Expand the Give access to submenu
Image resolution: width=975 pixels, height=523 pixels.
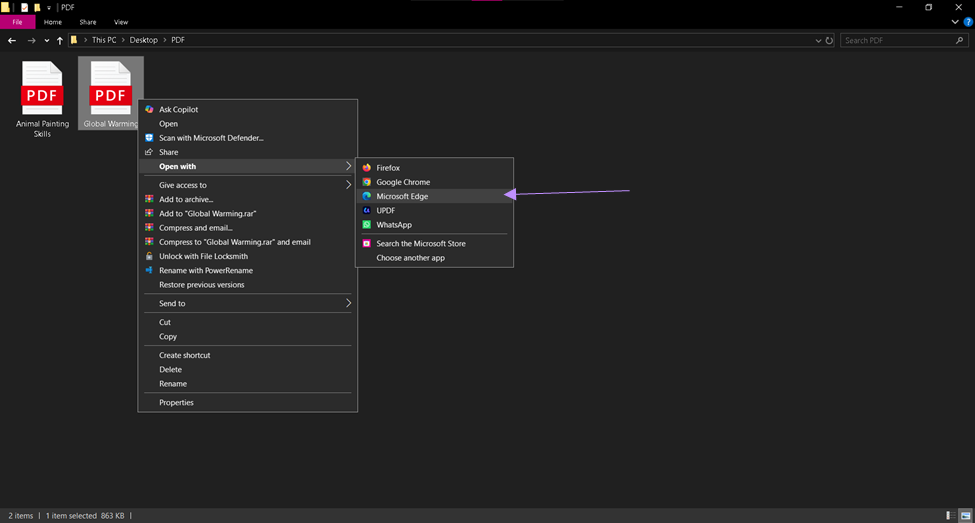pyautogui.click(x=247, y=185)
